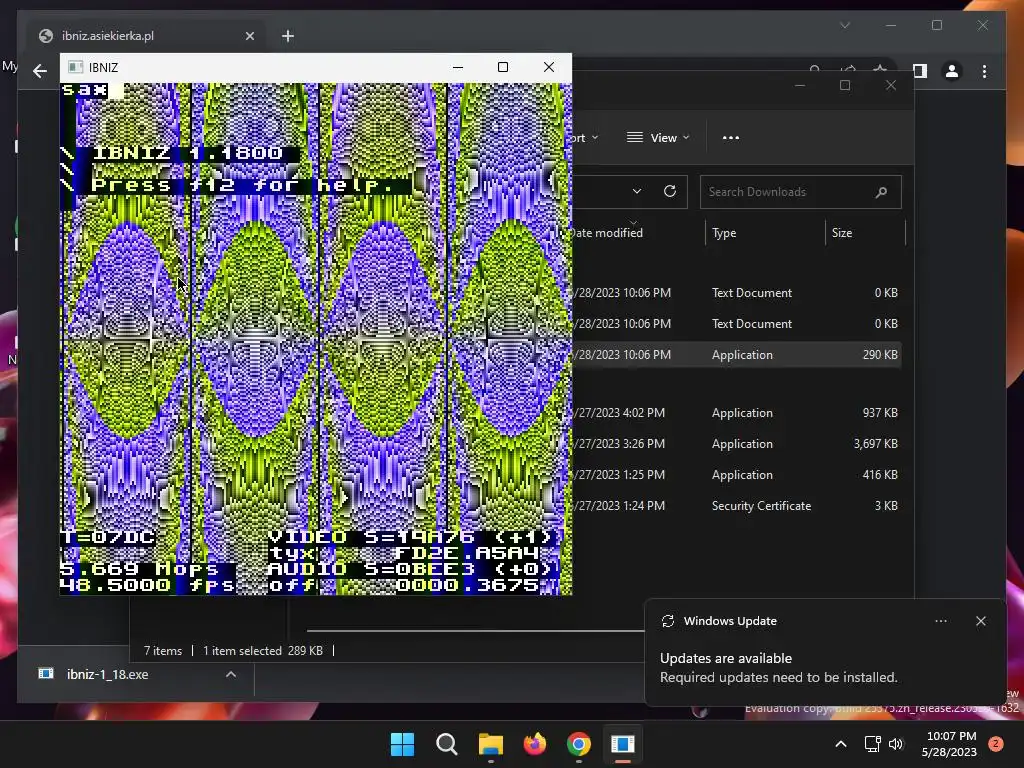Switch to IBNIZ app on taskbar
The image size is (1024, 768).
click(622, 744)
